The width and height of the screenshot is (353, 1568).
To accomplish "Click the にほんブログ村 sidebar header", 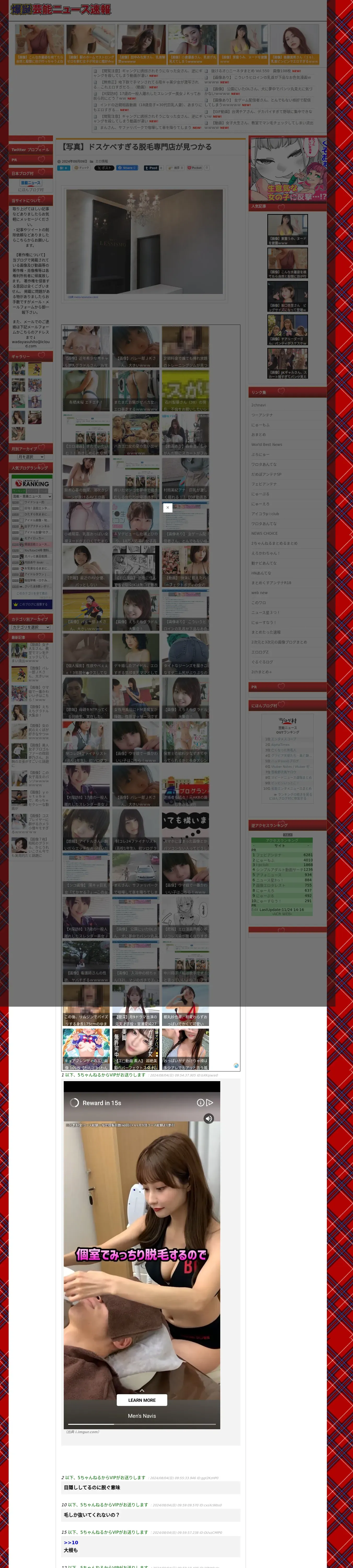I will click(x=287, y=706).
